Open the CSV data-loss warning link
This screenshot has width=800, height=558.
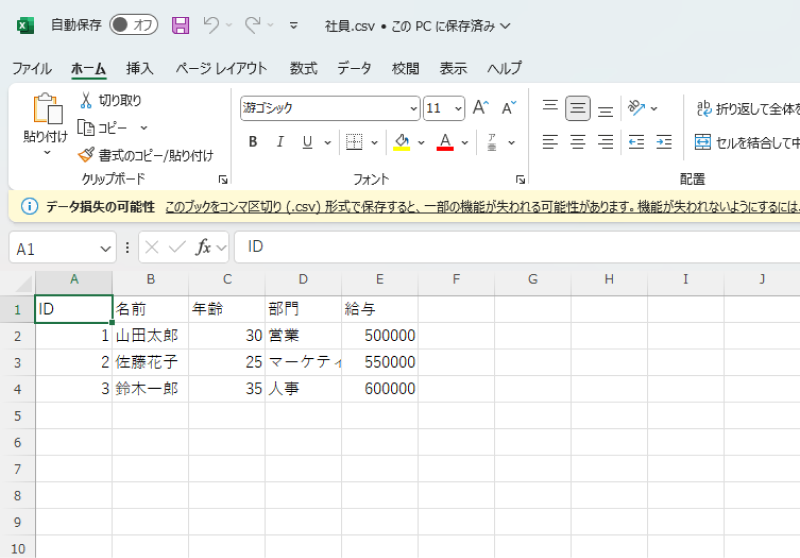482,207
